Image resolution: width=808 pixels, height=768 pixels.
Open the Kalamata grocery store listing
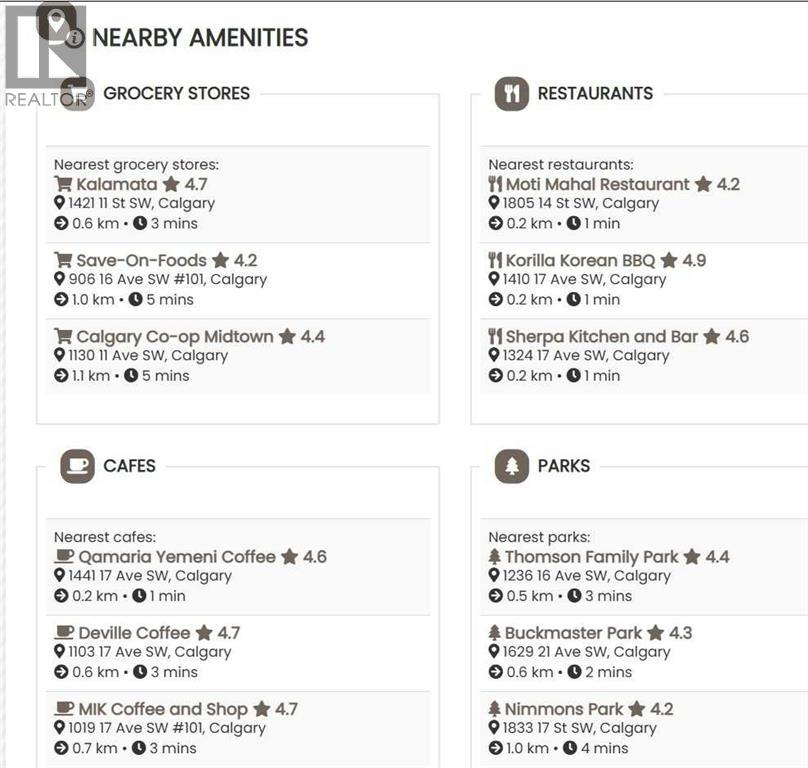[x=117, y=184]
